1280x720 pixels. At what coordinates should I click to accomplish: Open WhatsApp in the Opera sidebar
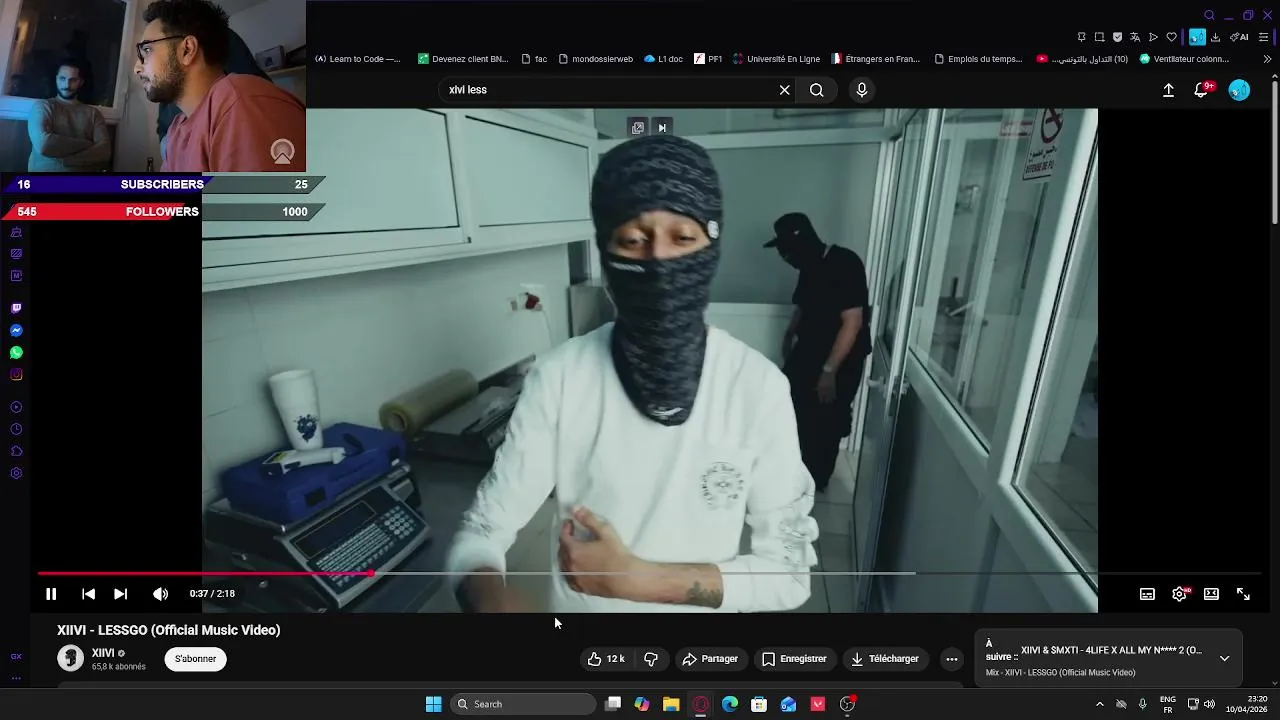tap(16, 353)
